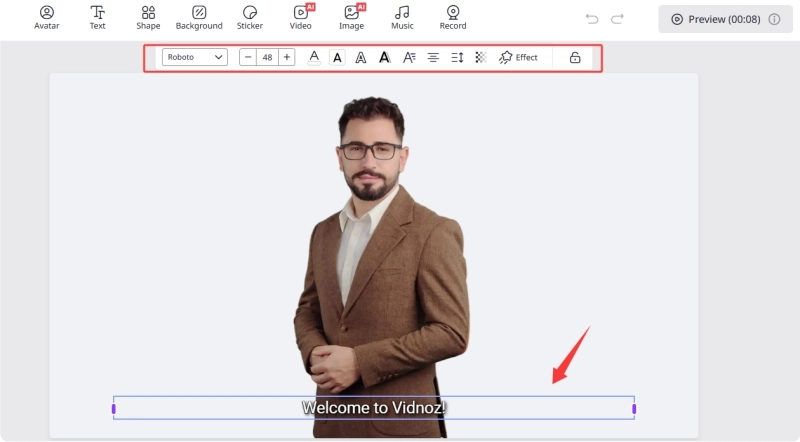Toggle the text background fill

338,58
